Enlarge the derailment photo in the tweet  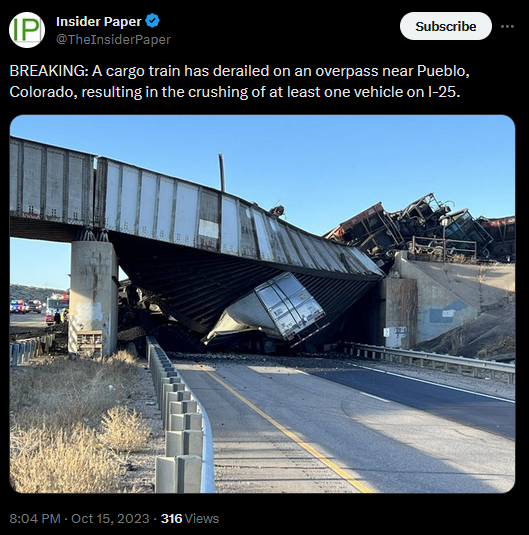coord(262,304)
